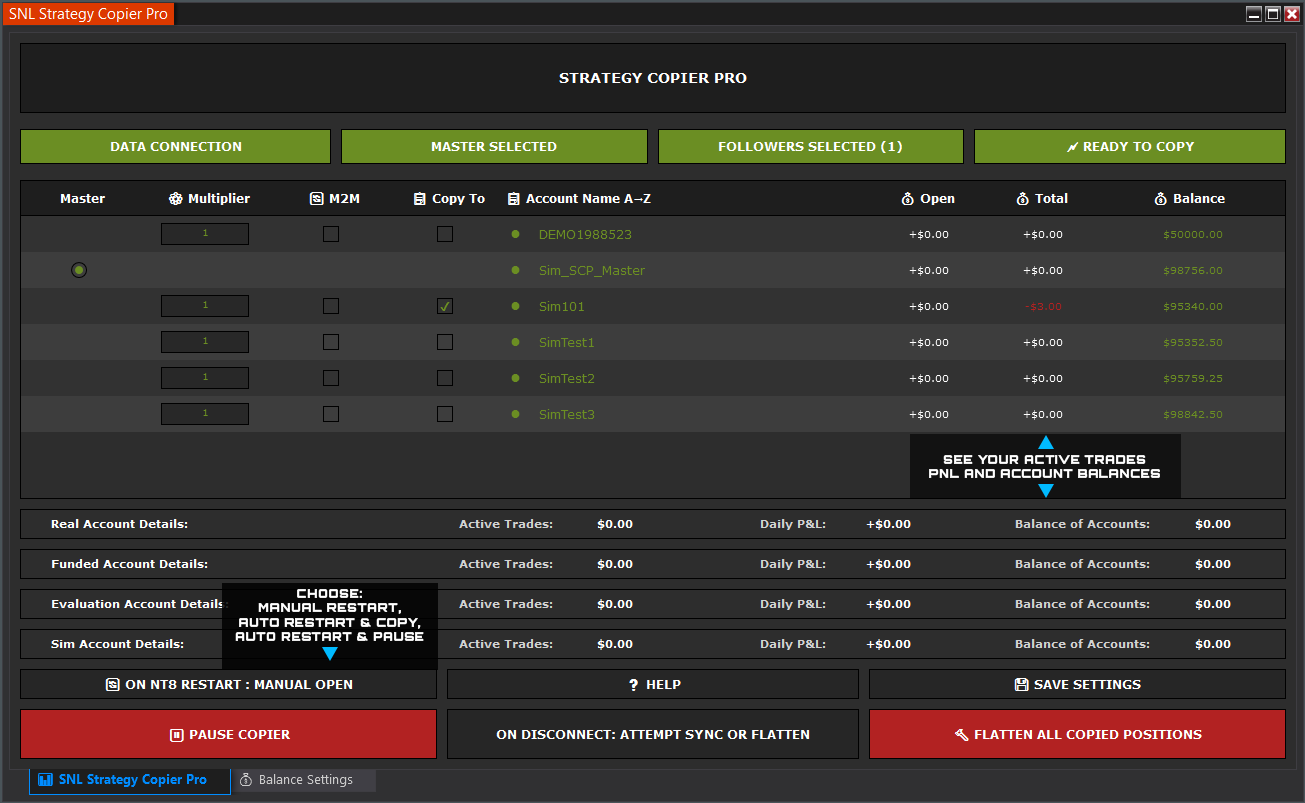Check Copy To box for SimTest3
The width and height of the screenshot is (1305, 803).
click(445, 414)
